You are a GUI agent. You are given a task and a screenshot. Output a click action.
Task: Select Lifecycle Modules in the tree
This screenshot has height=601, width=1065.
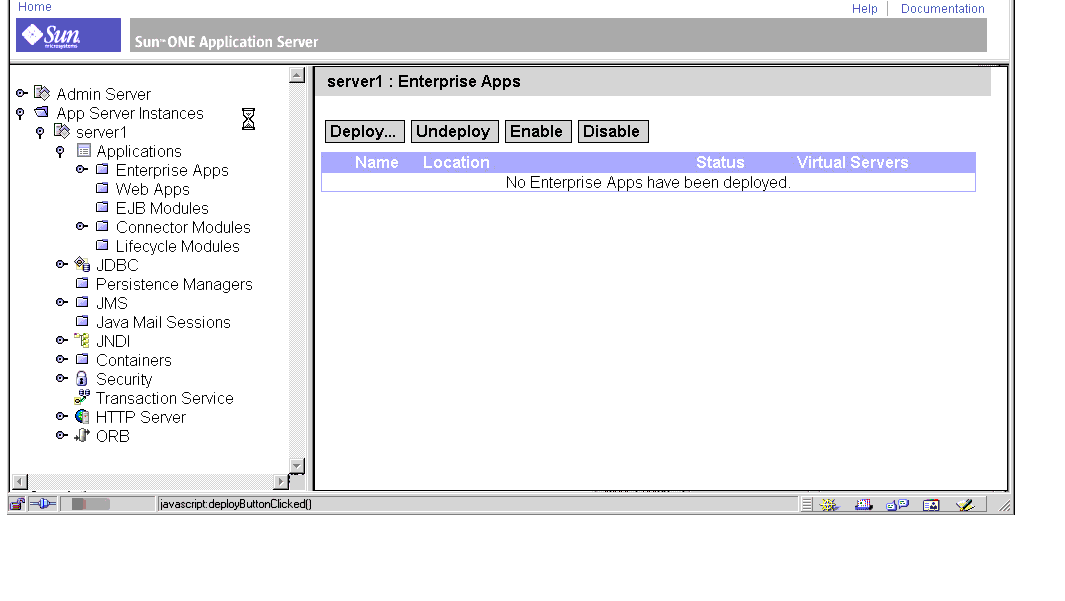[x=177, y=246]
